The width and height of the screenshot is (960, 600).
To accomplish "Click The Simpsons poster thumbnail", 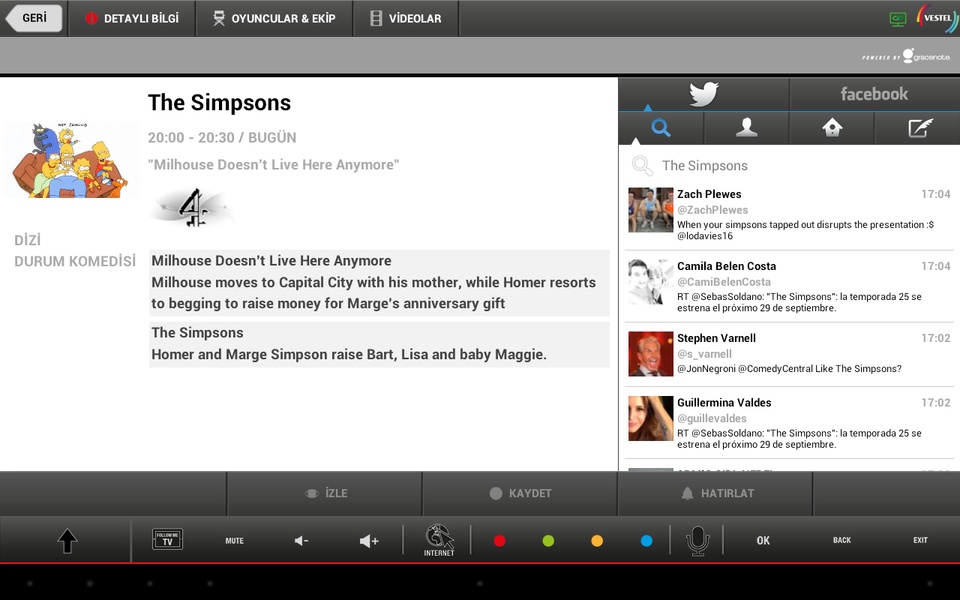I will (x=72, y=160).
